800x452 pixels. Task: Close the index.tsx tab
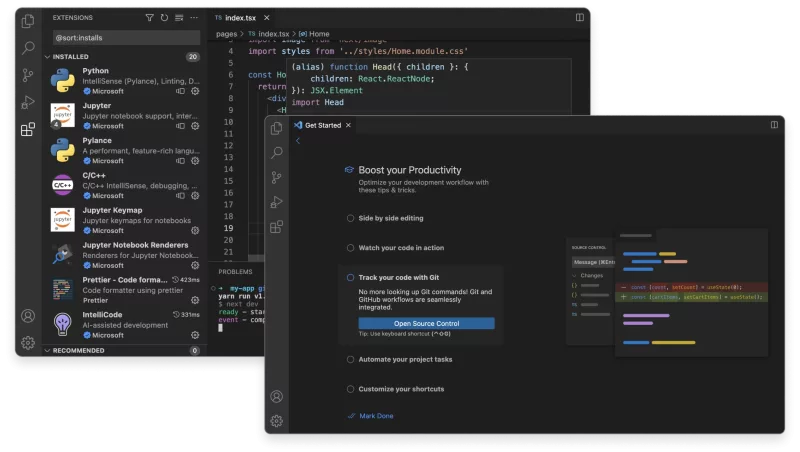266,18
